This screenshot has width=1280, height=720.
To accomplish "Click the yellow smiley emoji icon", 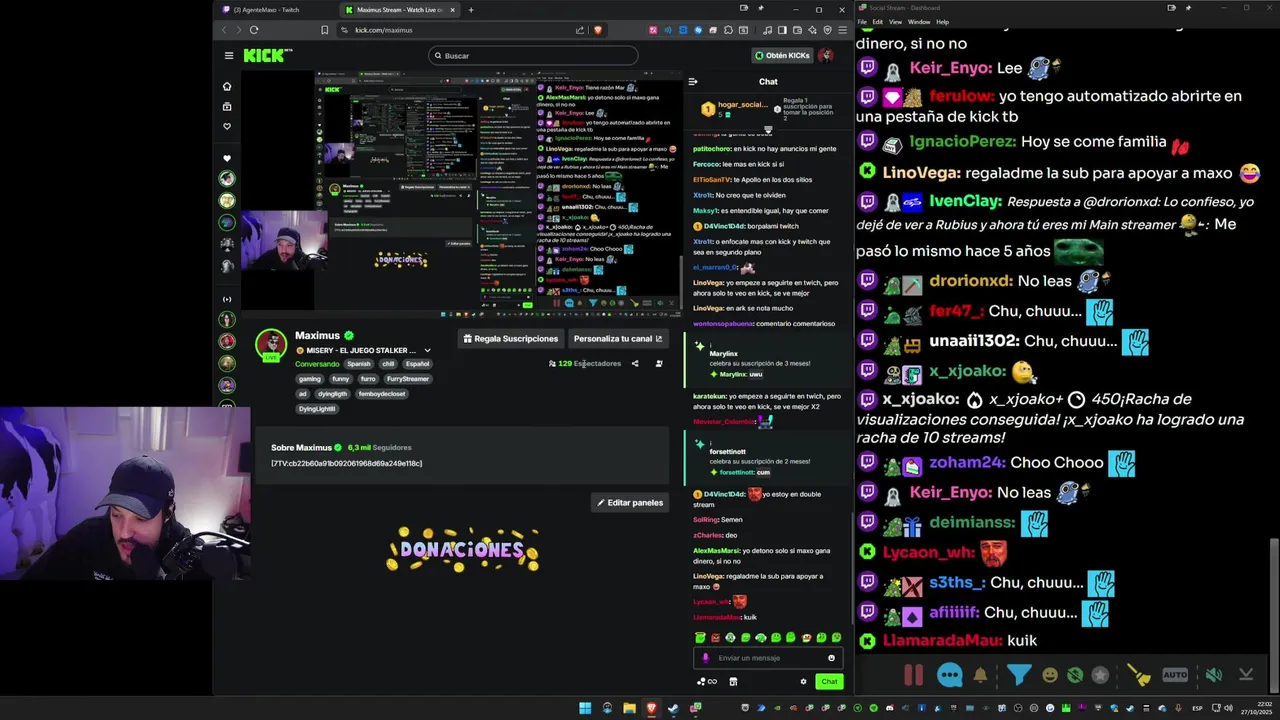I will pos(1050,675).
